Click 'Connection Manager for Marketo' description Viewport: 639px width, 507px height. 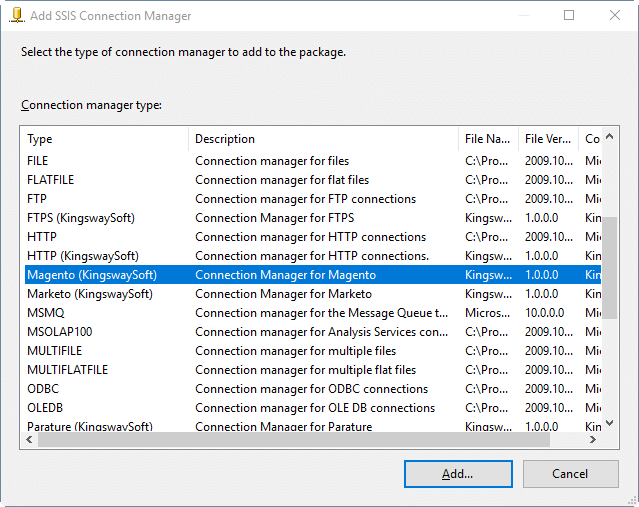284,294
